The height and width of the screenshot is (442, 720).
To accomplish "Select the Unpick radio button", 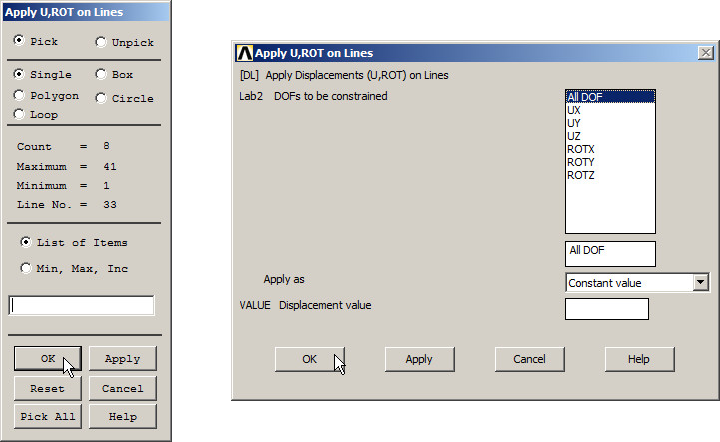I will click(x=101, y=42).
